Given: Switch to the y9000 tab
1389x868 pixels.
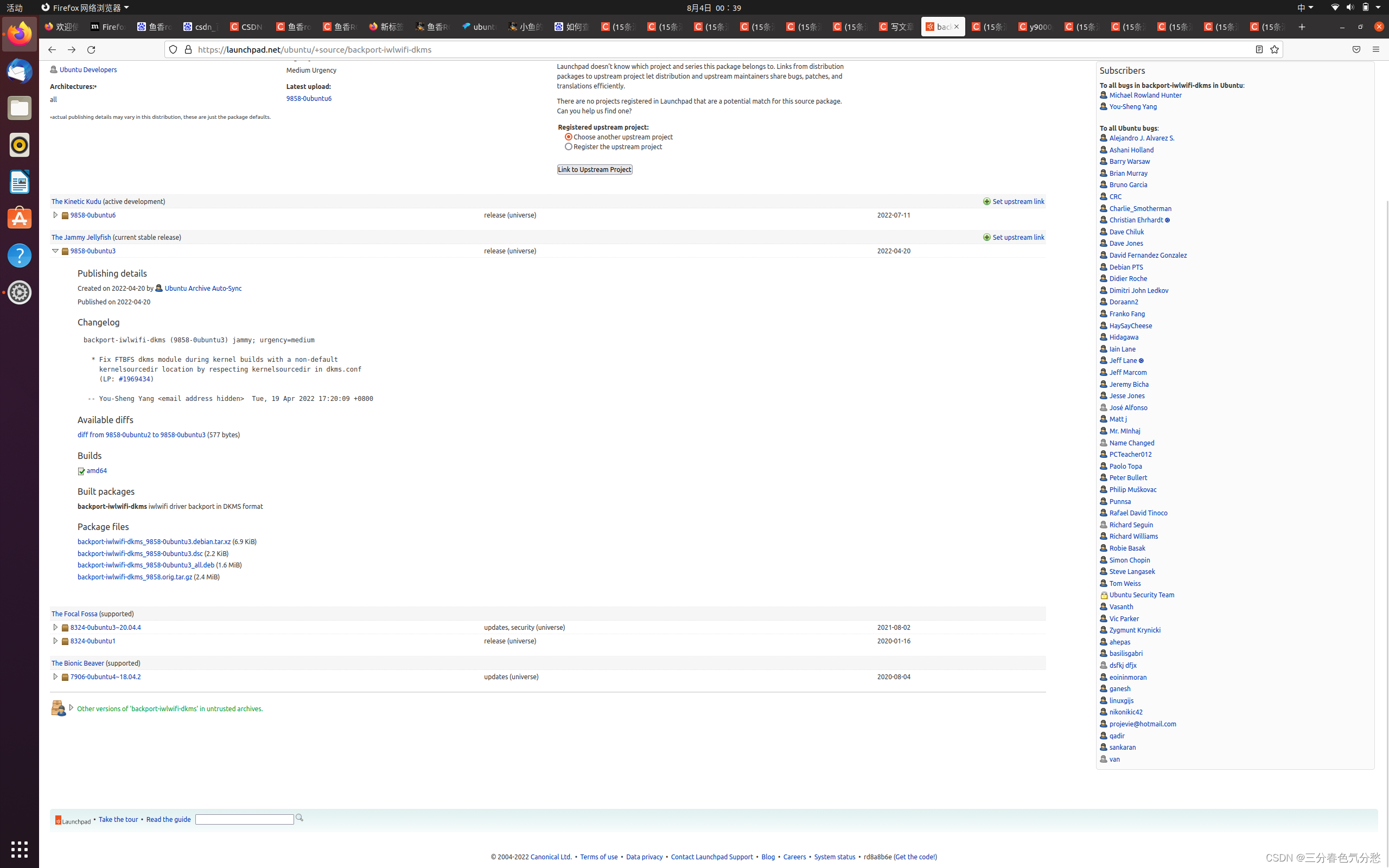Looking at the screenshot, I should (x=1034, y=27).
